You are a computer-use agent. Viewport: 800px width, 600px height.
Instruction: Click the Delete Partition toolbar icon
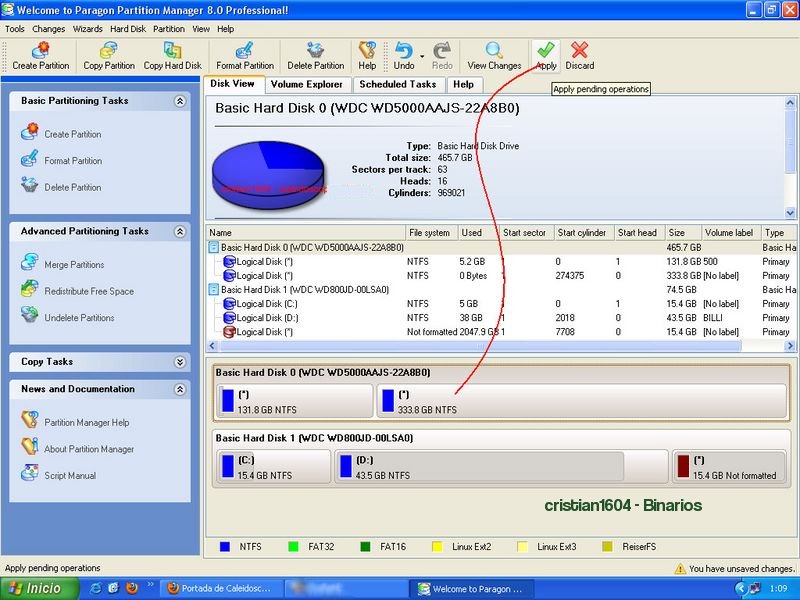tap(315, 51)
